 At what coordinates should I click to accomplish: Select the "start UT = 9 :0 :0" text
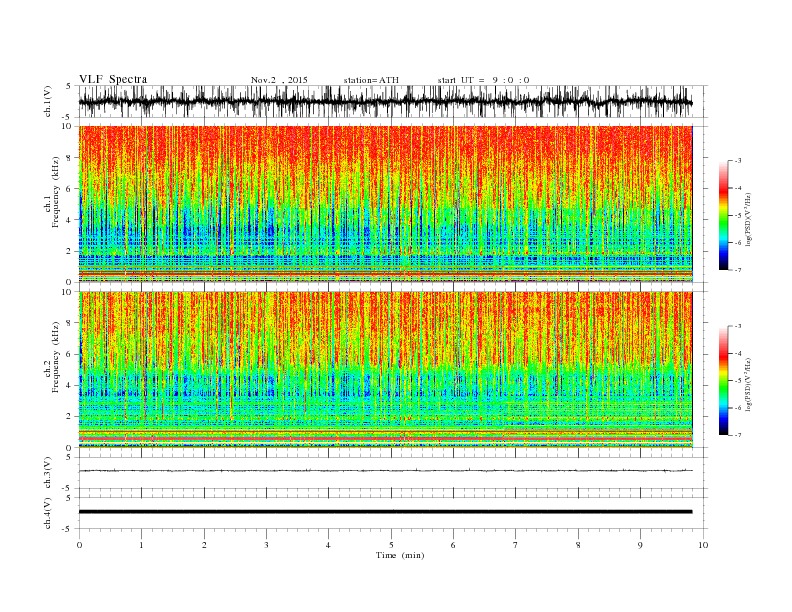coord(483,80)
